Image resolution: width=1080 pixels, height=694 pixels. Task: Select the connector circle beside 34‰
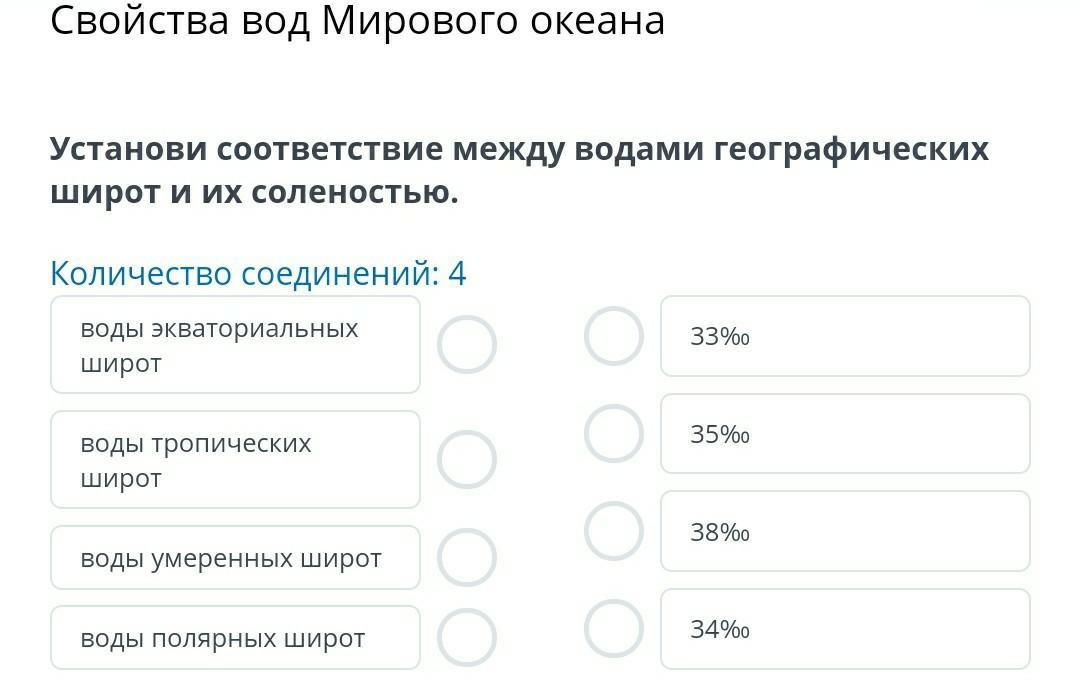tap(614, 629)
